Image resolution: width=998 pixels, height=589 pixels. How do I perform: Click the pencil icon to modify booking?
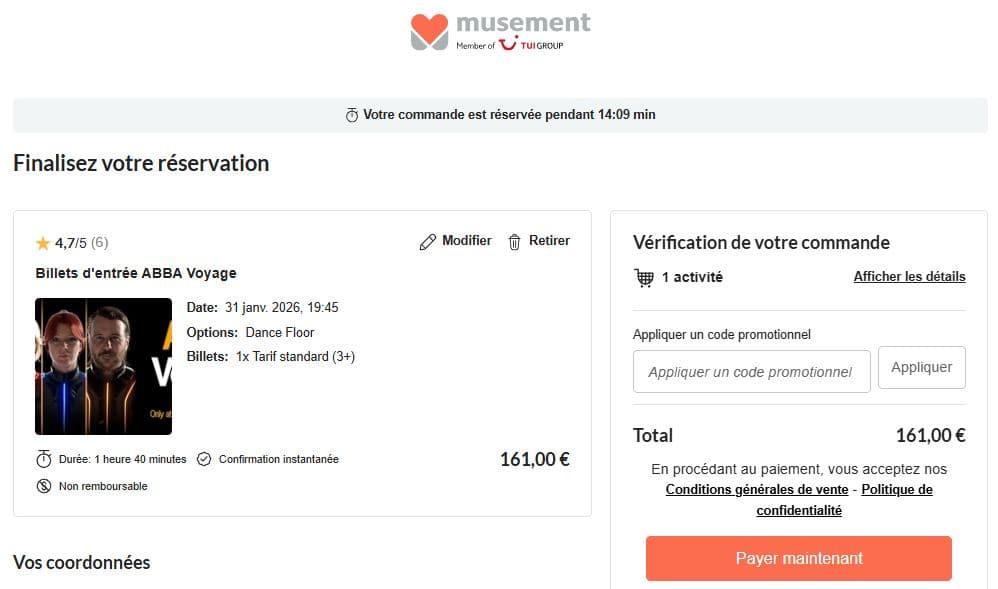pyautogui.click(x=427, y=240)
